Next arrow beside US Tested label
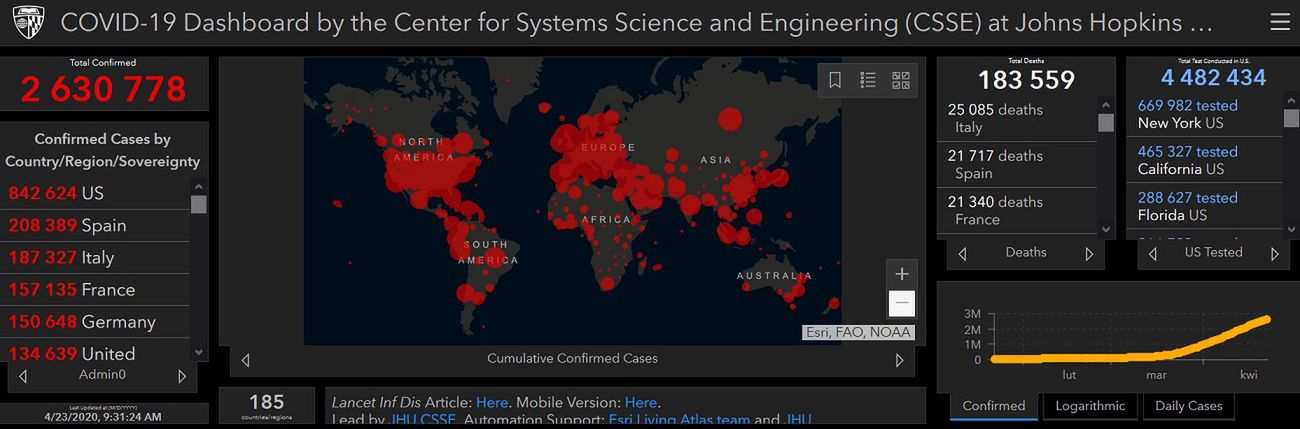Image resolution: width=1300 pixels, height=429 pixels. tap(1274, 254)
